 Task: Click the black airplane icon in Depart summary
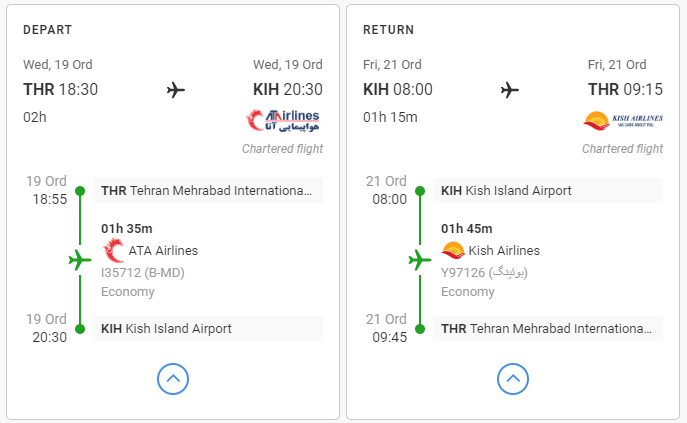pyautogui.click(x=176, y=90)
